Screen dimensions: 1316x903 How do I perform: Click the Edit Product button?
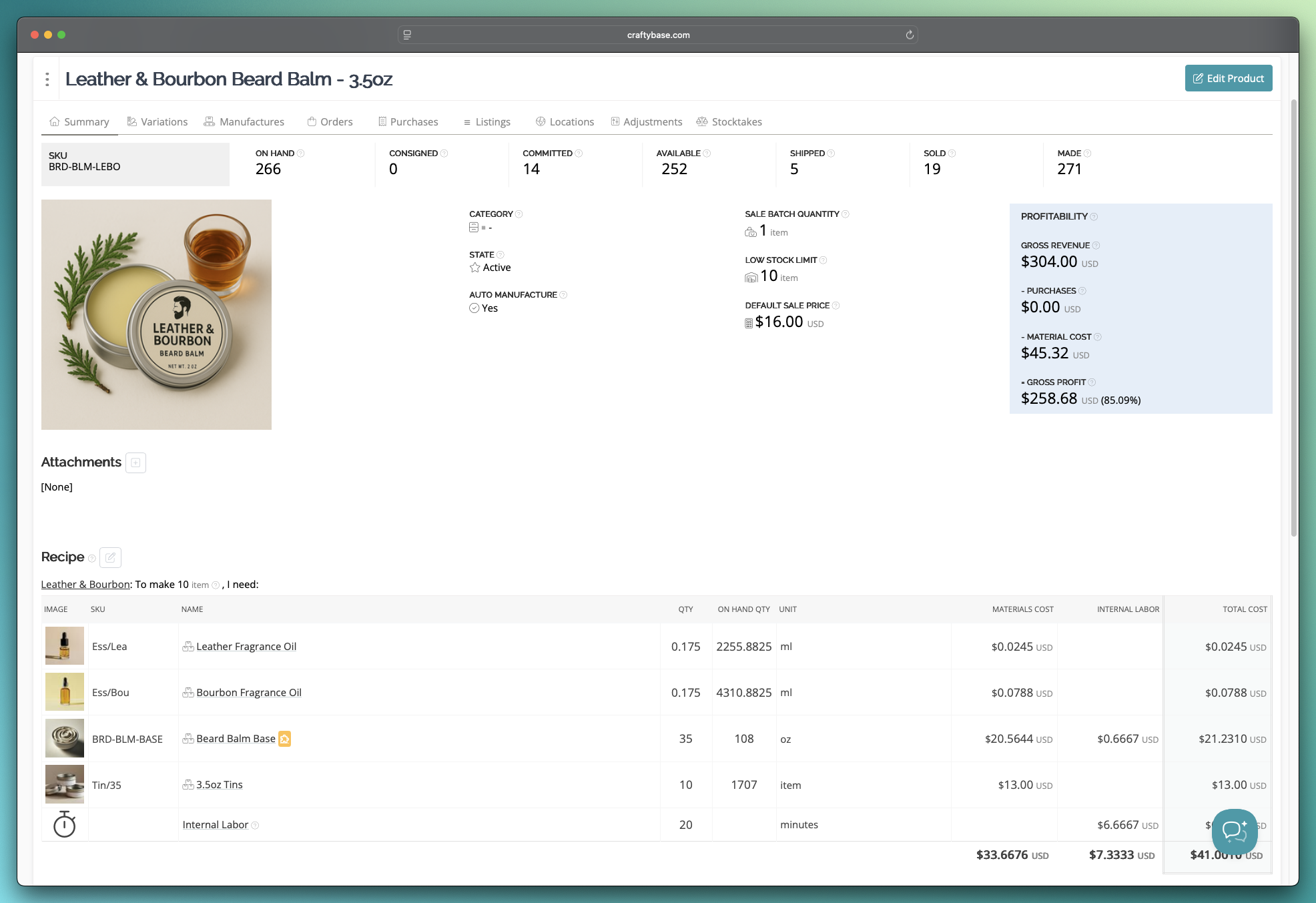pyautogui.click(x=1228, y=78)
